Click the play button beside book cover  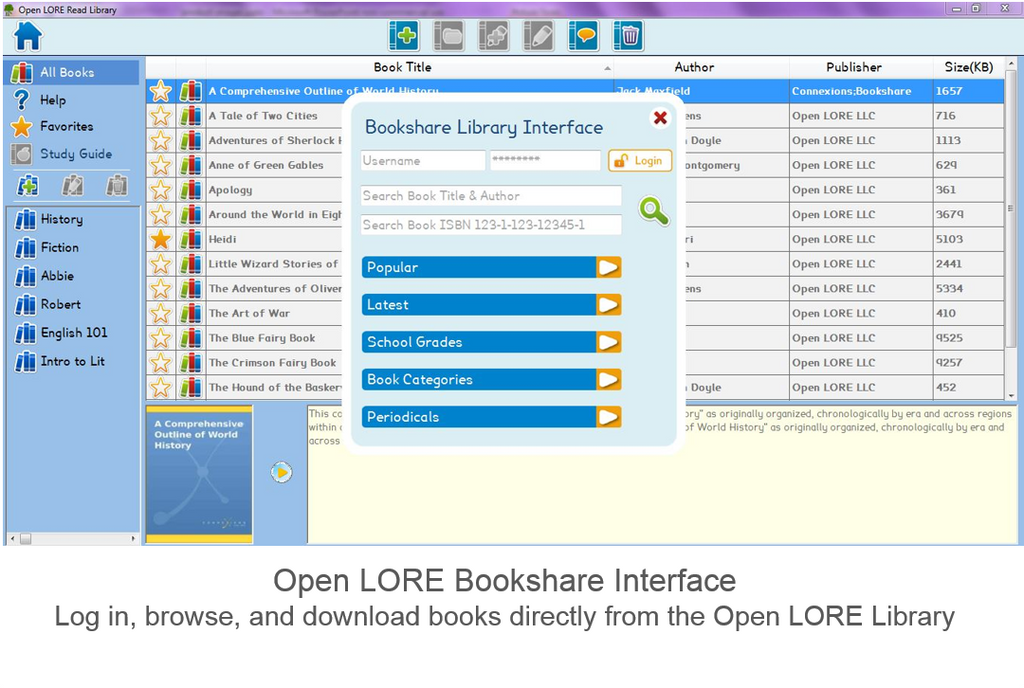pos(281,472)
